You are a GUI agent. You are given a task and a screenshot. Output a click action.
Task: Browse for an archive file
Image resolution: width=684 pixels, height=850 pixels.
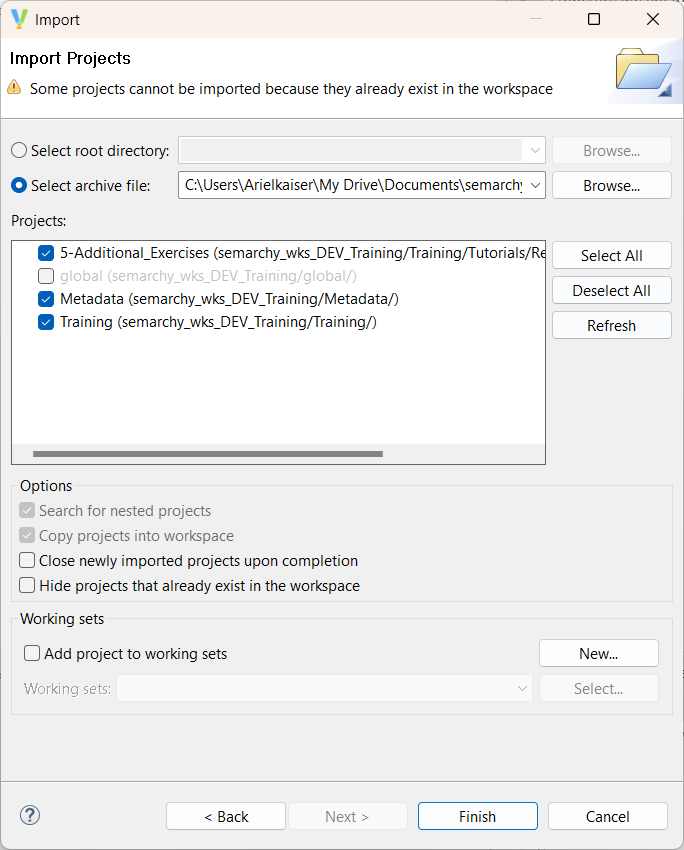point(611,185)
